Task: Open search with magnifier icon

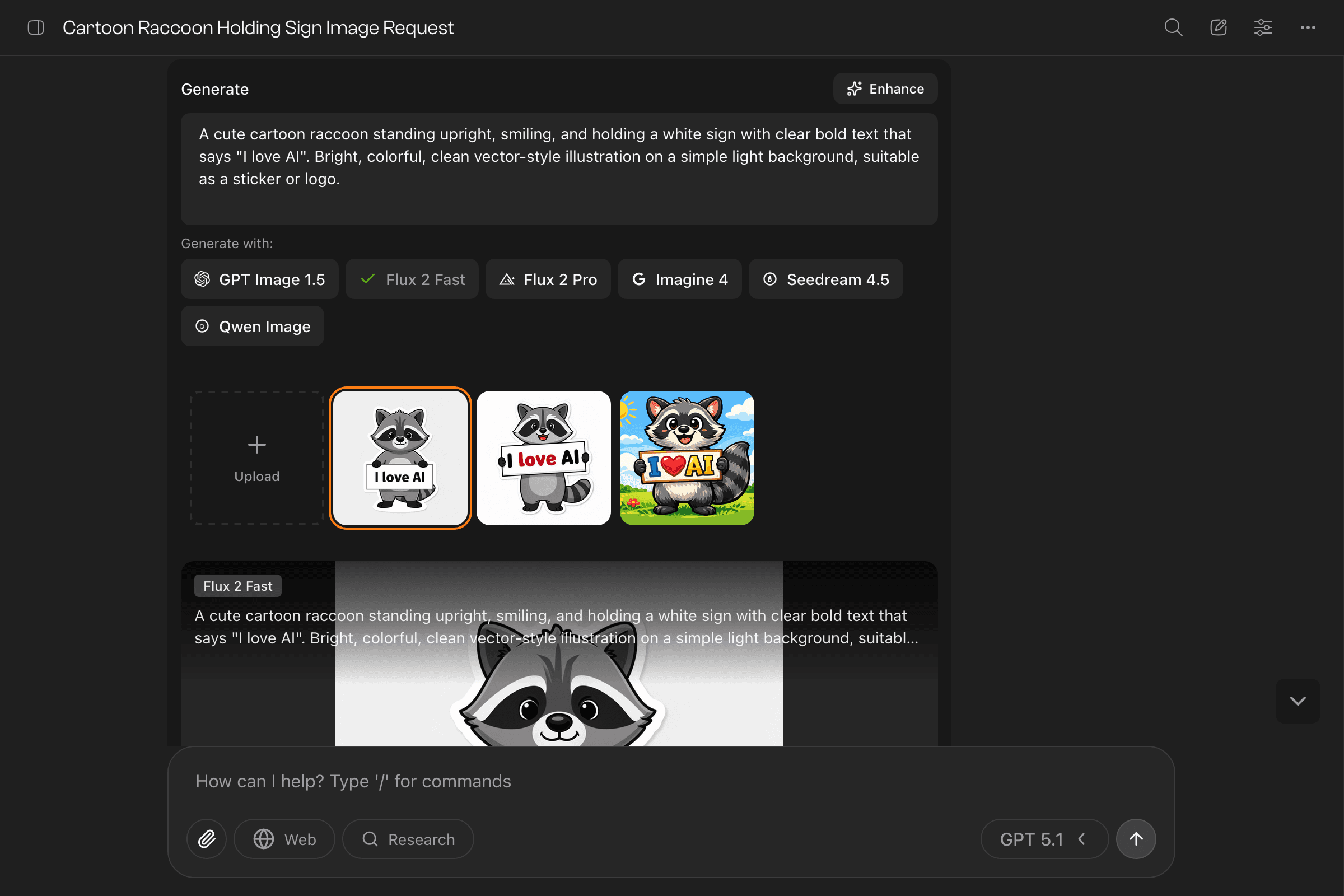Action: pos(1173,27)
